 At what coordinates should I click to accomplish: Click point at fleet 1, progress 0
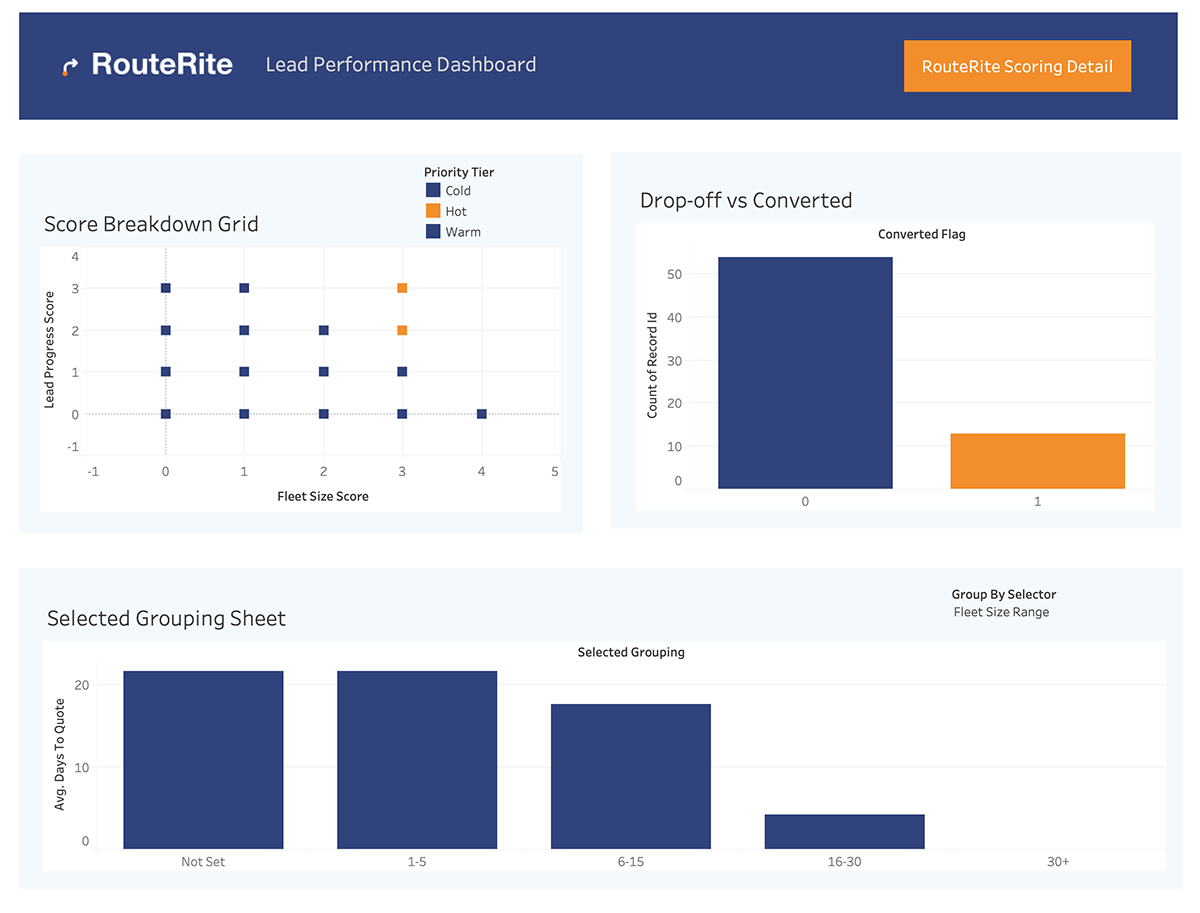[244, 414]
